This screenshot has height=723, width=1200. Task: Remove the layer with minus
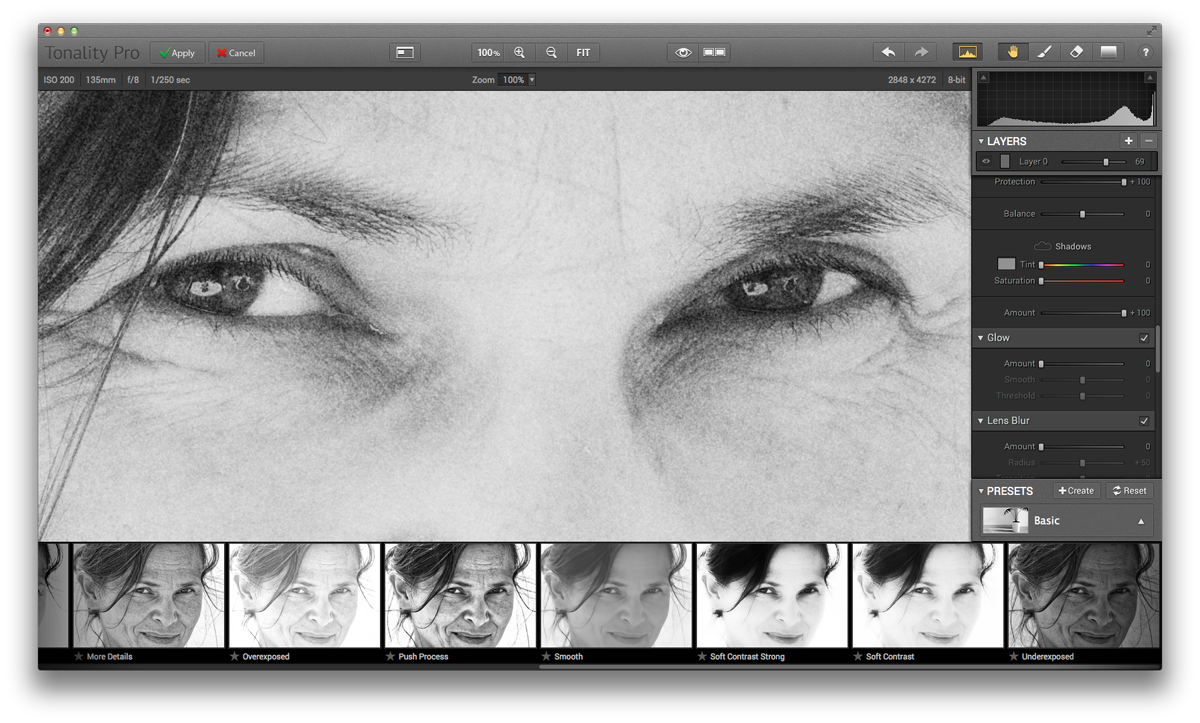(x=1148, y=141)
